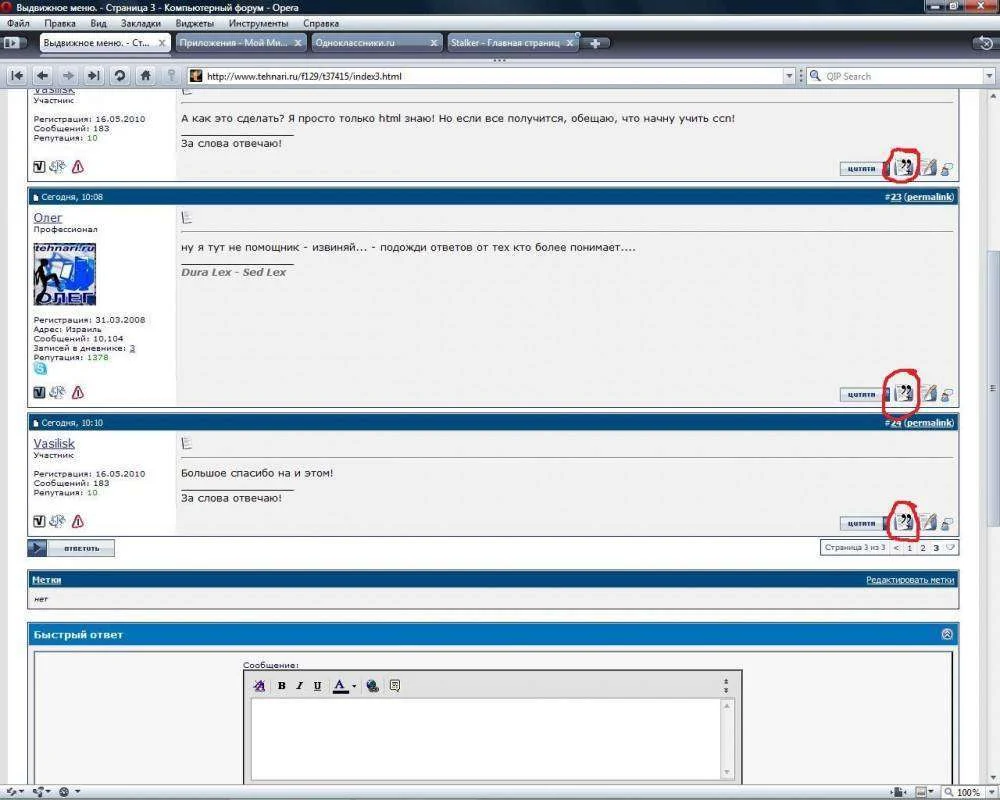Go back with the browser back arrow
Screen dimensions: 1000x800
tap(43, 76)
